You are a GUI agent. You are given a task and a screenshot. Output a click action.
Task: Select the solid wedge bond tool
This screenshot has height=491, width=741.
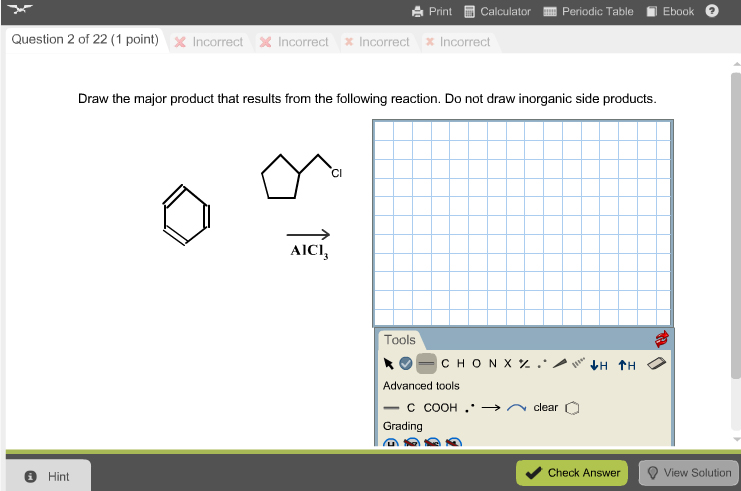(560, 363)
